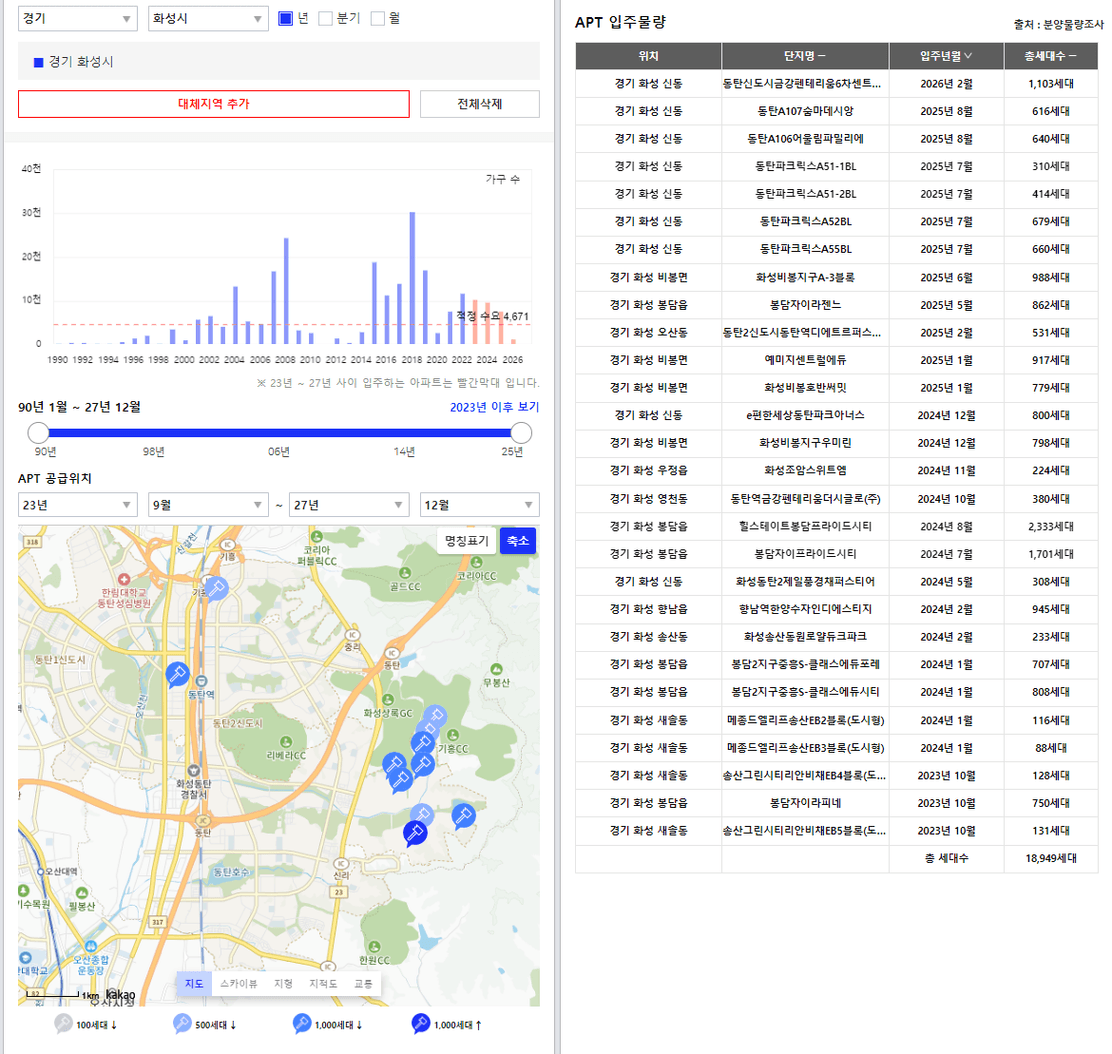Enable the 교통 traffic view
The width and height of the screenshot is (1112, 1054).
[x=363, y=984]
